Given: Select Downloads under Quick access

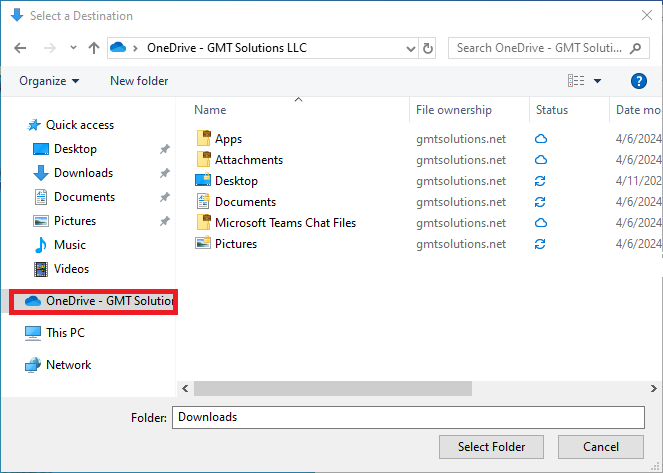Looking at the screenshot, I should pos(83,173).
